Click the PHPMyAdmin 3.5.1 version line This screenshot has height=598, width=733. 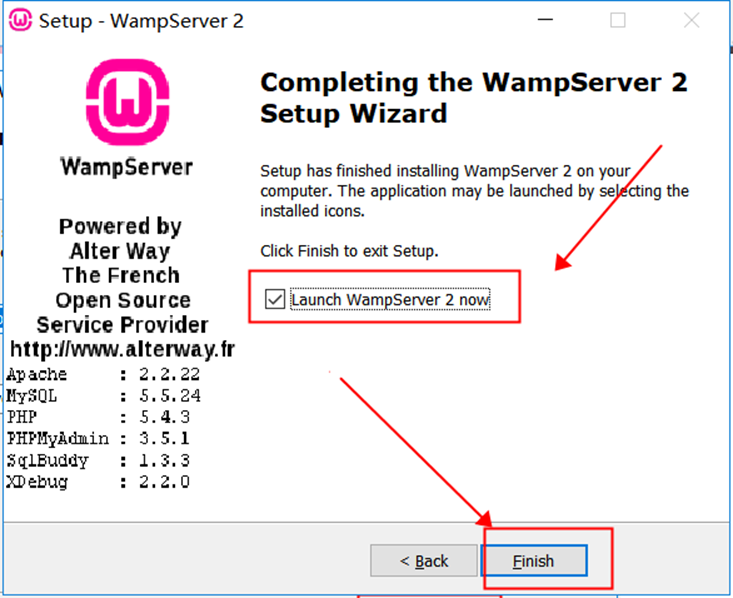point(98,439)
